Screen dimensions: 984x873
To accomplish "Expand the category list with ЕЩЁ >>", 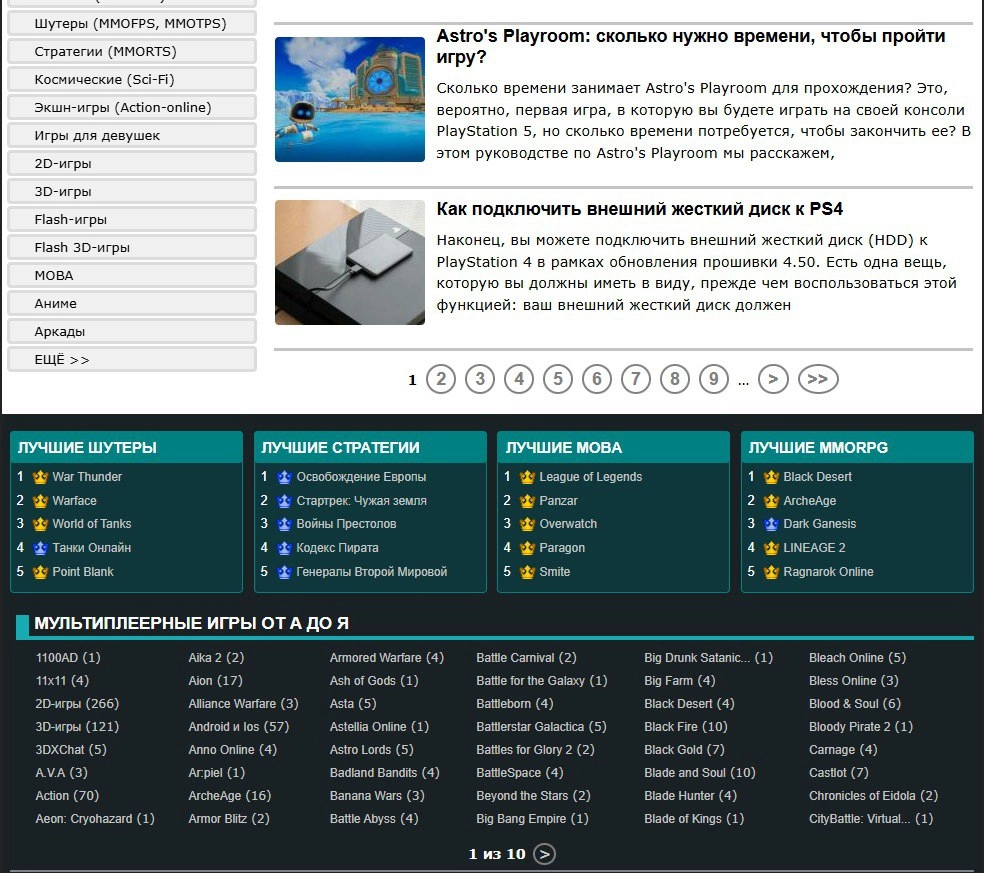I will [x=131, y=359].
